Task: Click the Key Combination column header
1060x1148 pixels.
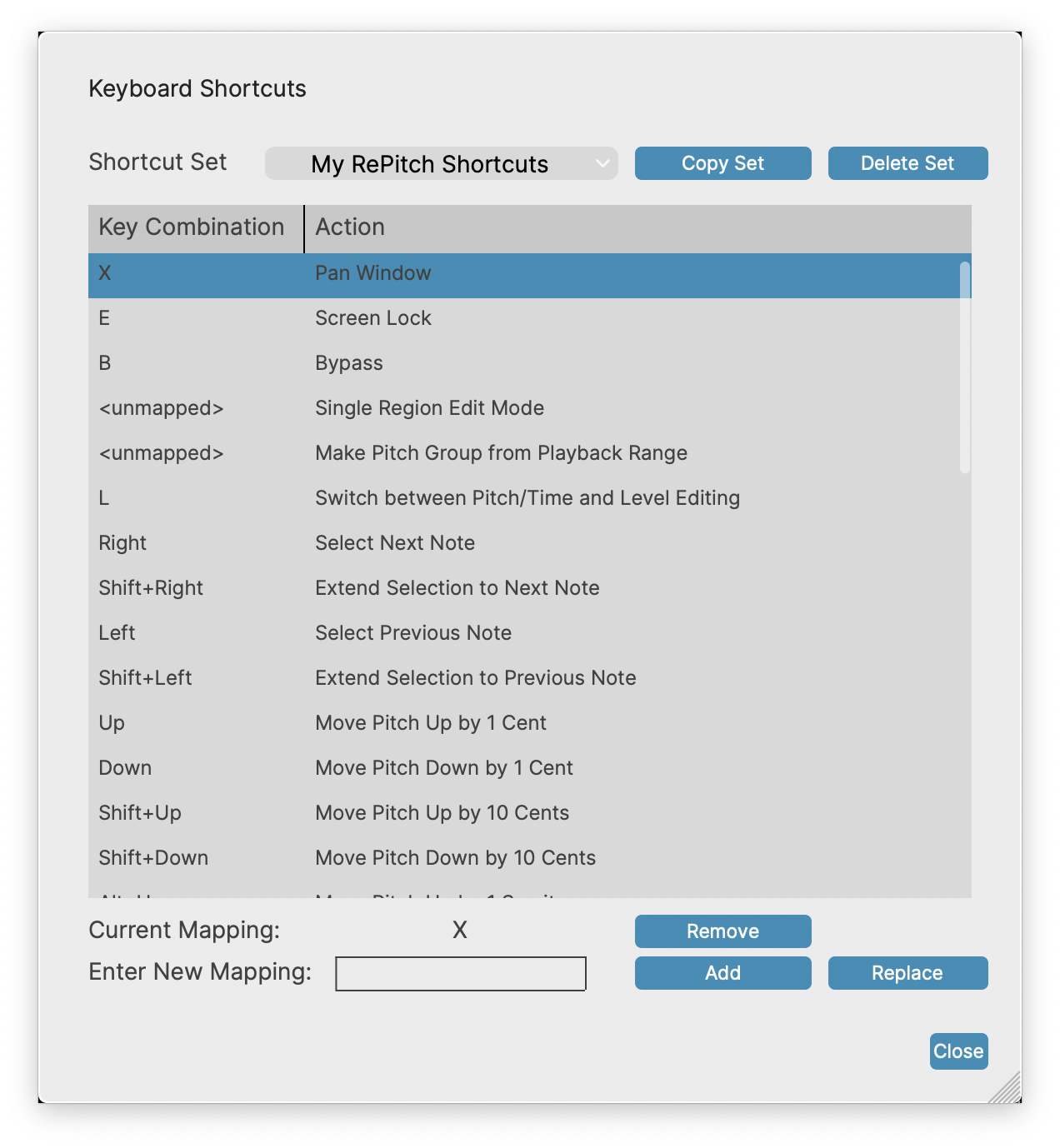Action: [x=192, y=227]
